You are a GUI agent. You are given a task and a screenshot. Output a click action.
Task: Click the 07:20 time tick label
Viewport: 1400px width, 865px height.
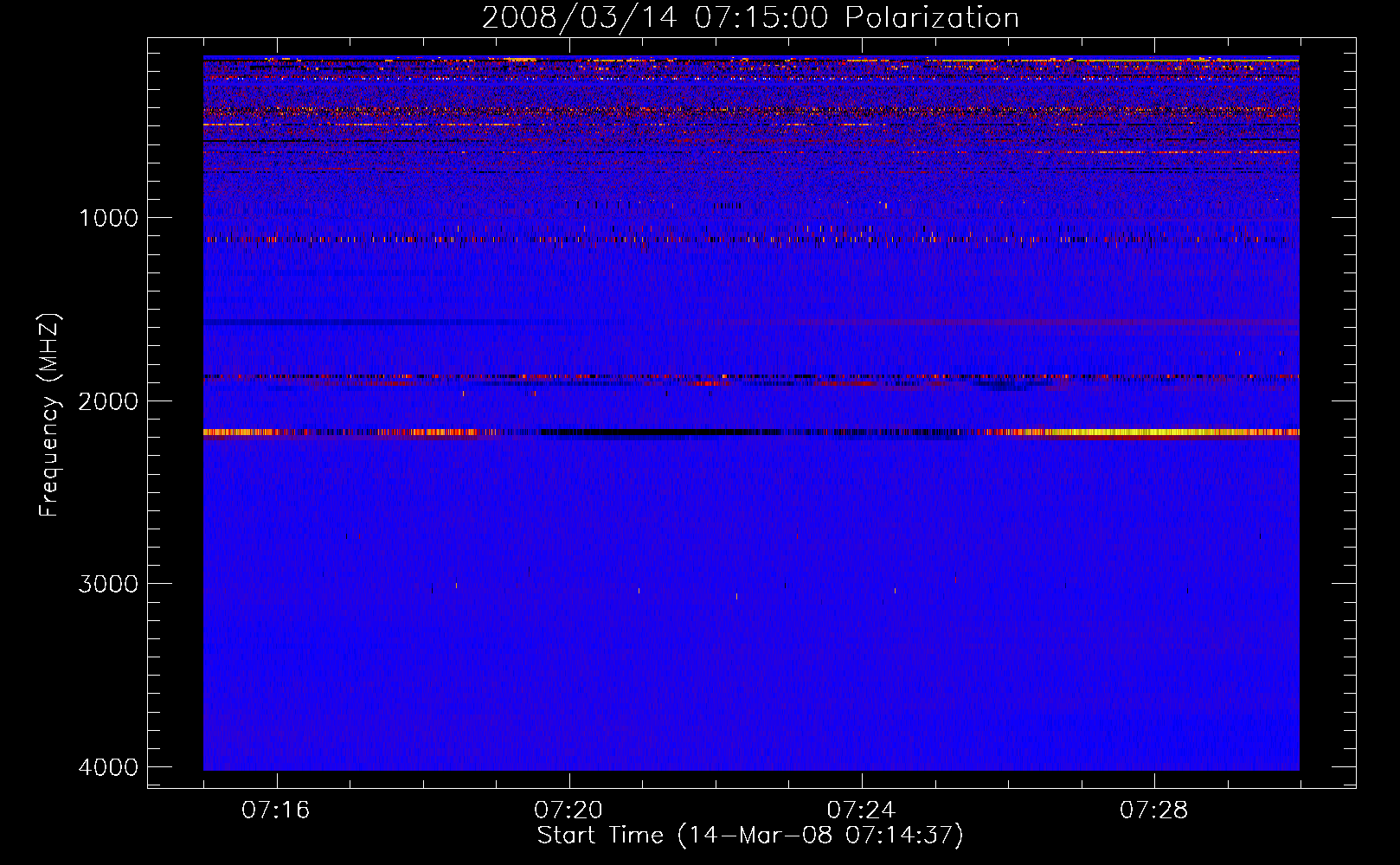(568, 811)
